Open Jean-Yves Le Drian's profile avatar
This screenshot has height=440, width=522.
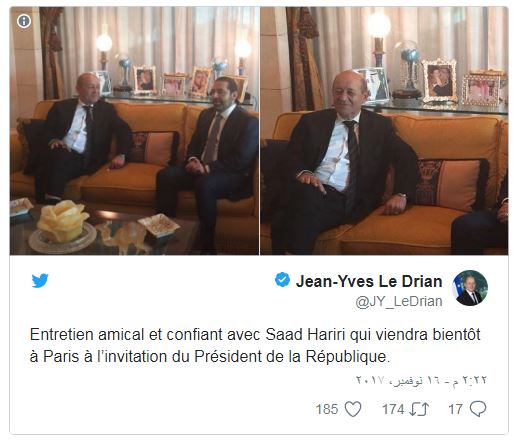470,288
